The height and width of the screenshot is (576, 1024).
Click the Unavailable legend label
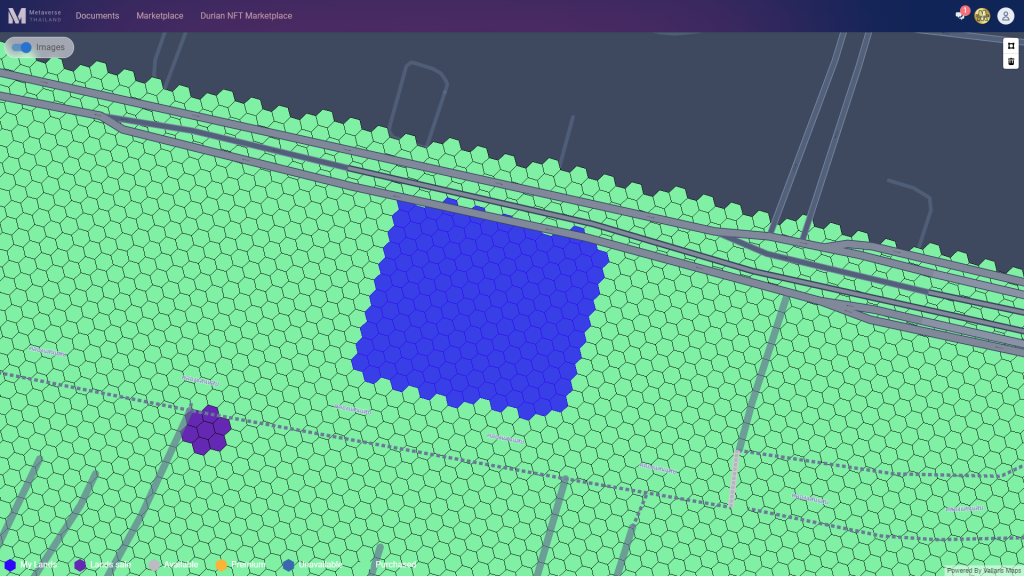tap(321, 565)
